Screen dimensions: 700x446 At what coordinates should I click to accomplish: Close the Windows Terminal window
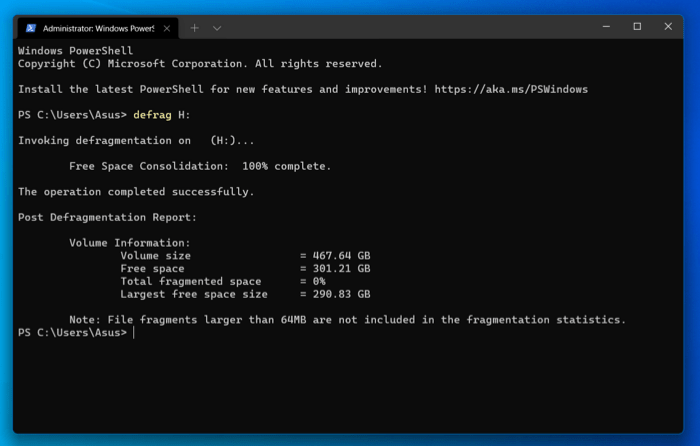[x=668, y=27]
